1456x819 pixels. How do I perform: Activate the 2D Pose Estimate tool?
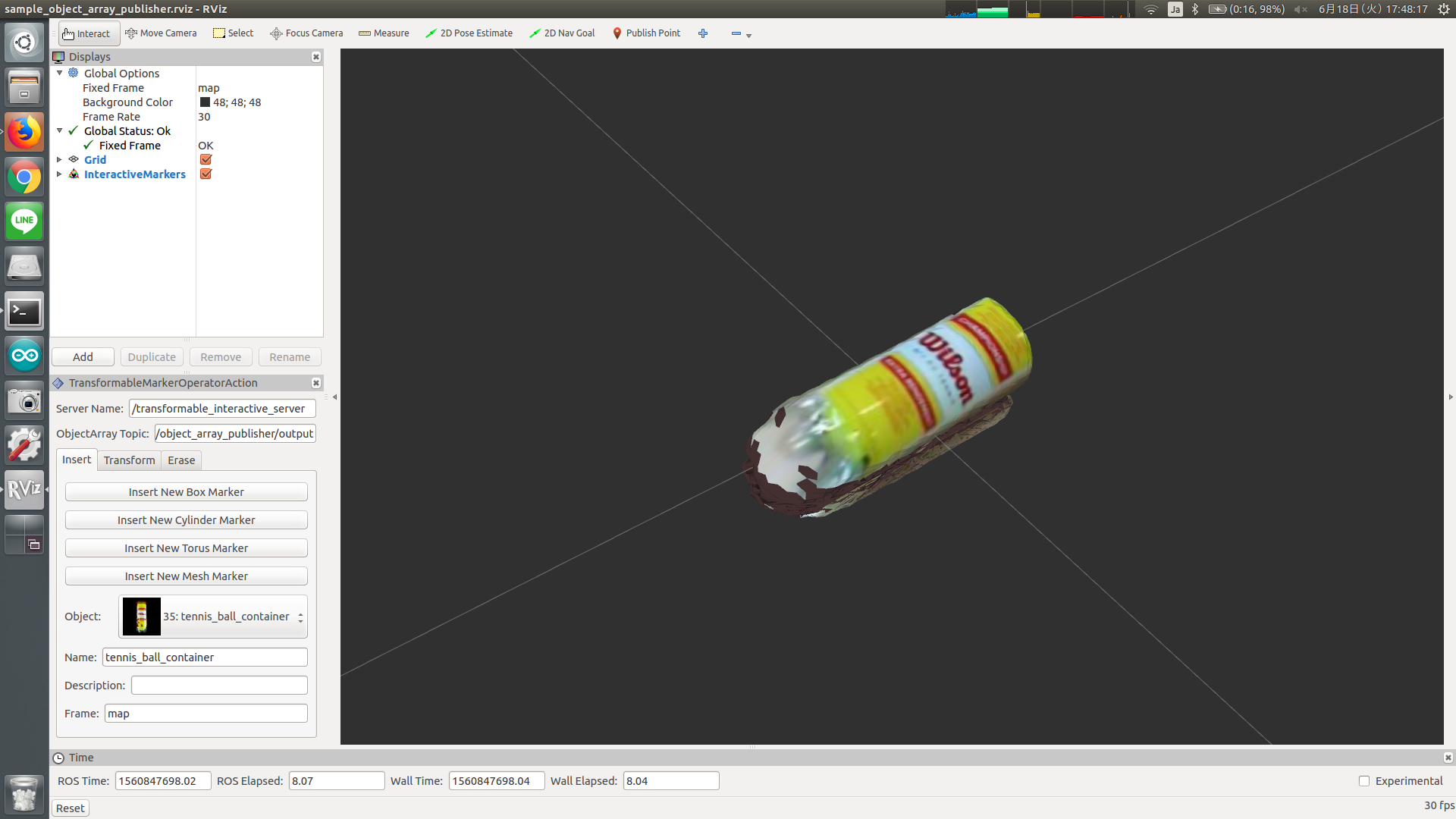pos(469,33)
